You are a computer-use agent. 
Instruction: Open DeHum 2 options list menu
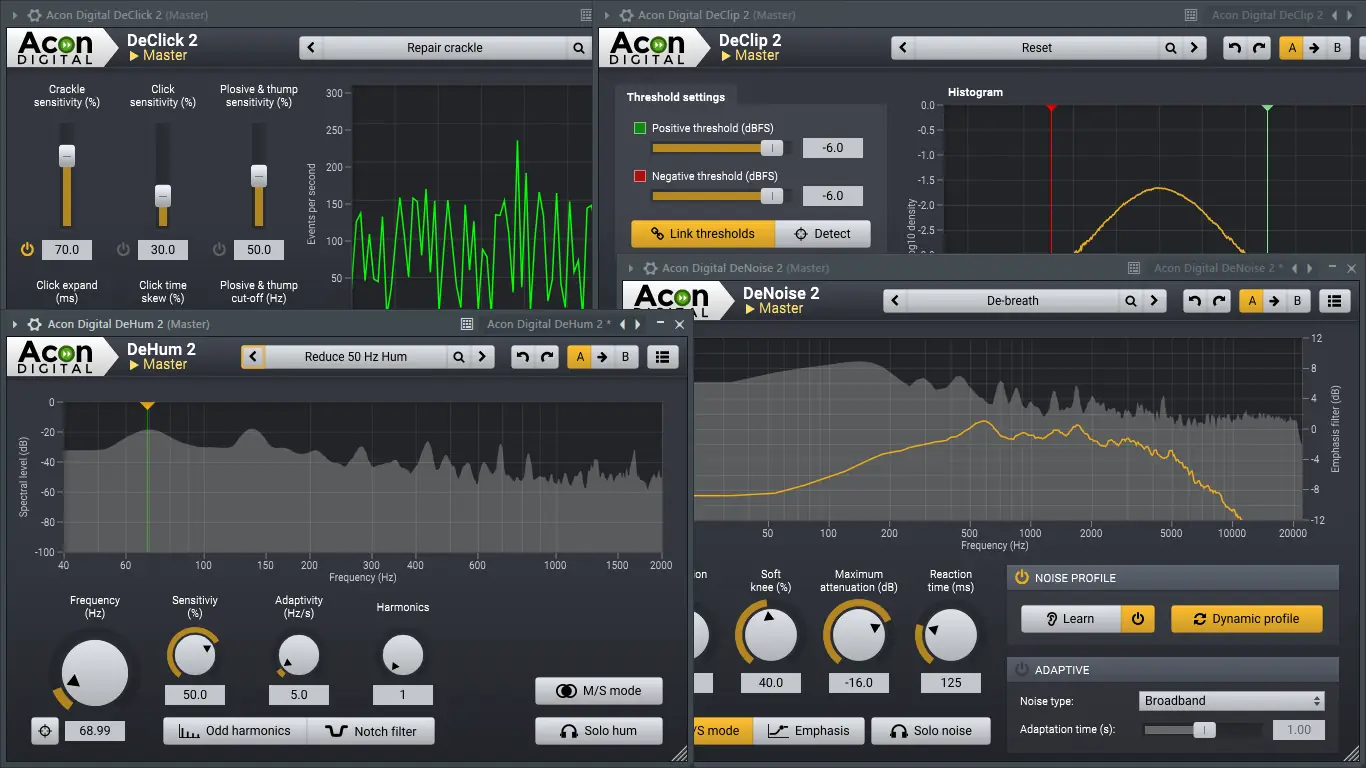tap(663, 357)
